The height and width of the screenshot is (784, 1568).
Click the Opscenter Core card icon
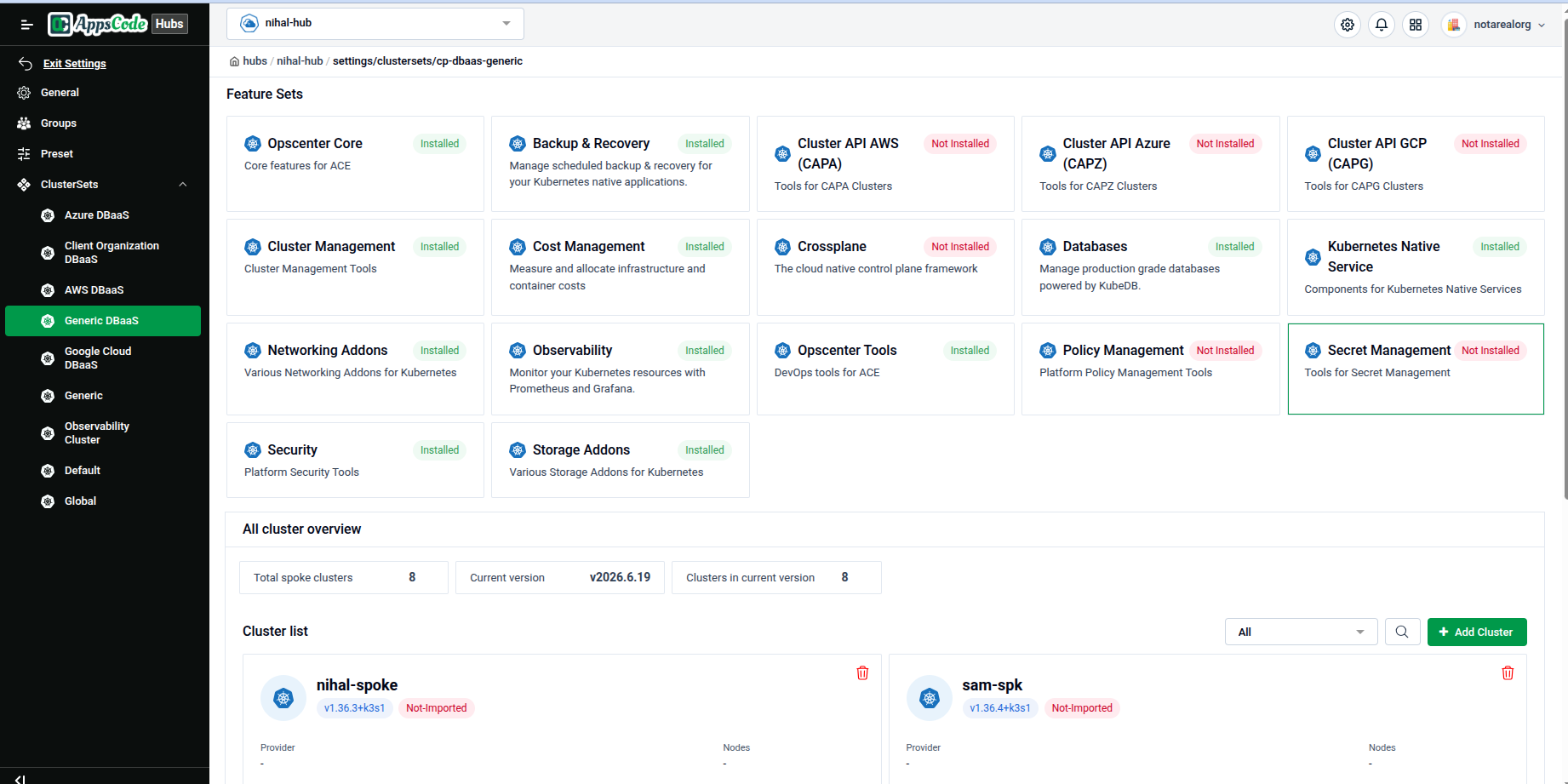click(253, 144)
